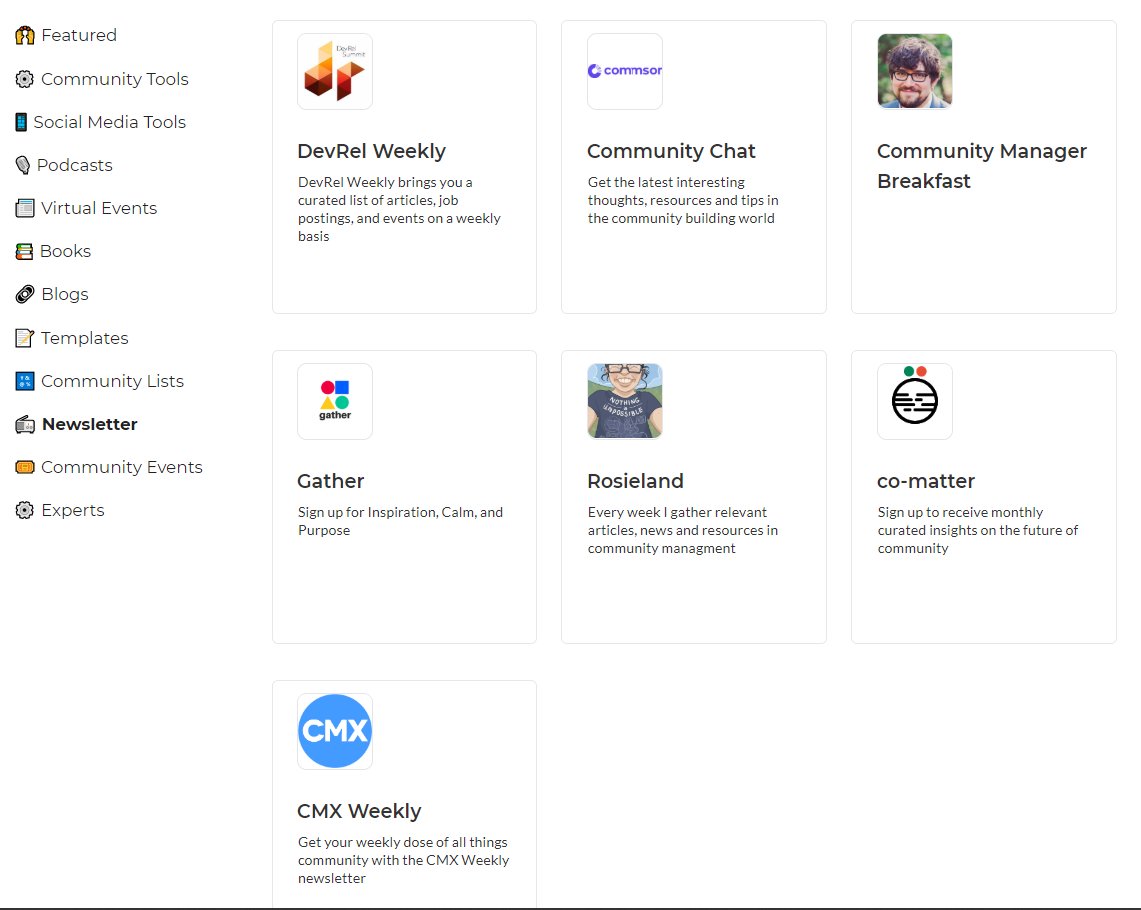Click the crown icon next to Featured
Image resolution: width=1141 pixels, height=910 pixels.
[22, 35]
